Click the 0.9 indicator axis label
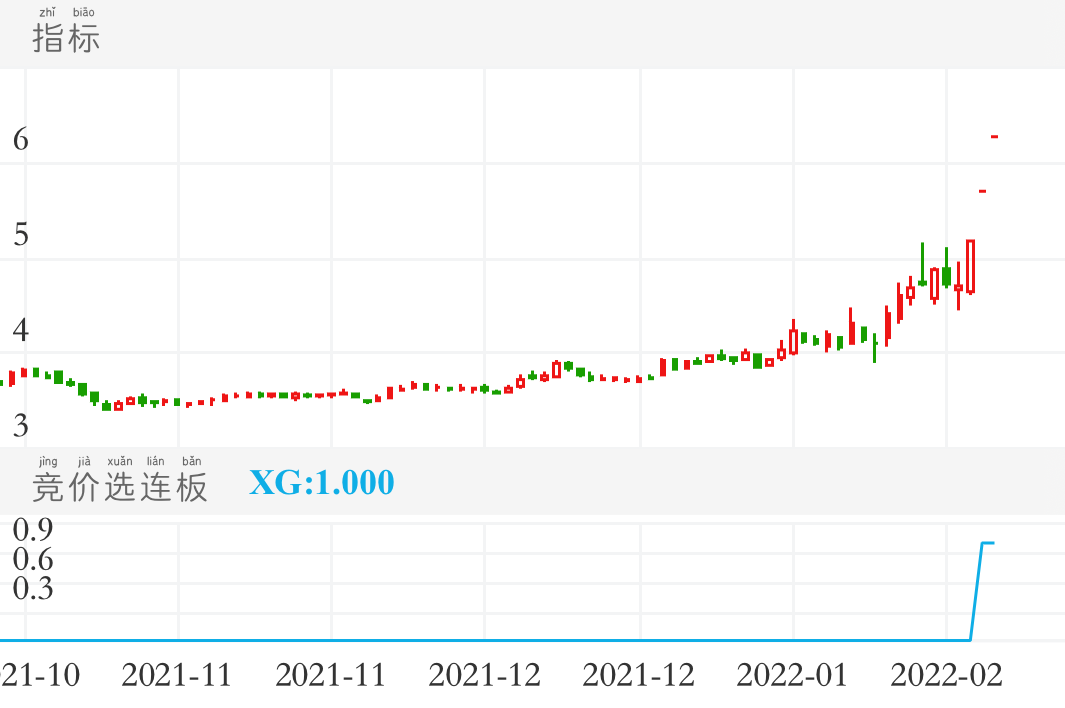 (32, 528)
